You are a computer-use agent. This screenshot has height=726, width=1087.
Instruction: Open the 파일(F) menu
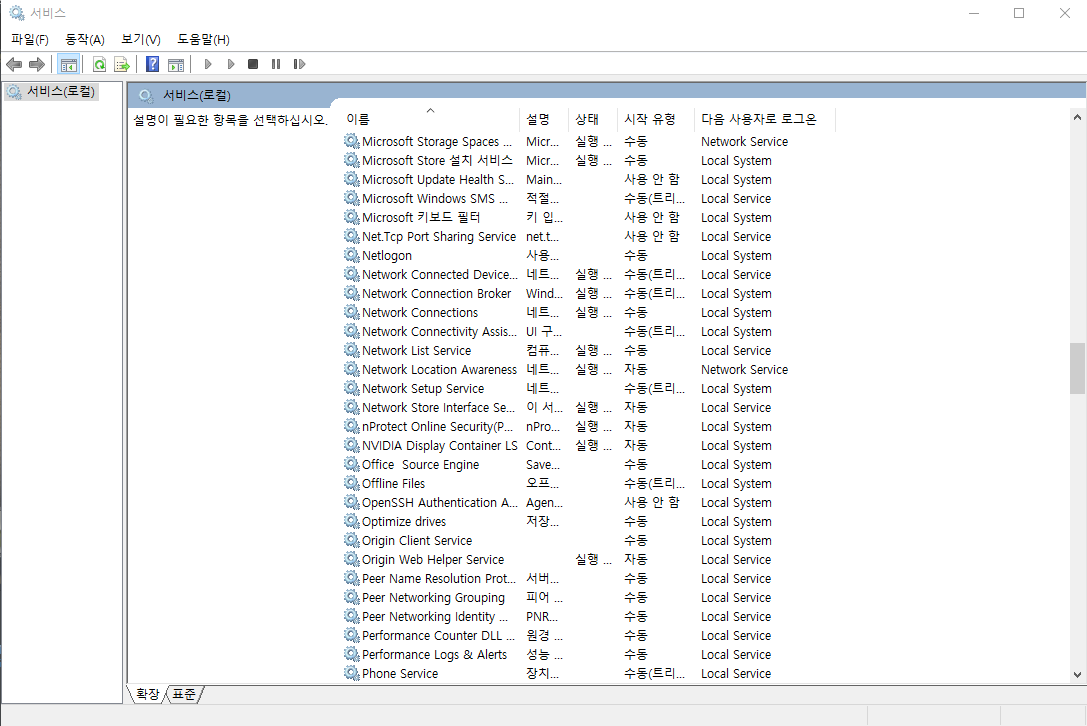pos(30,40)
